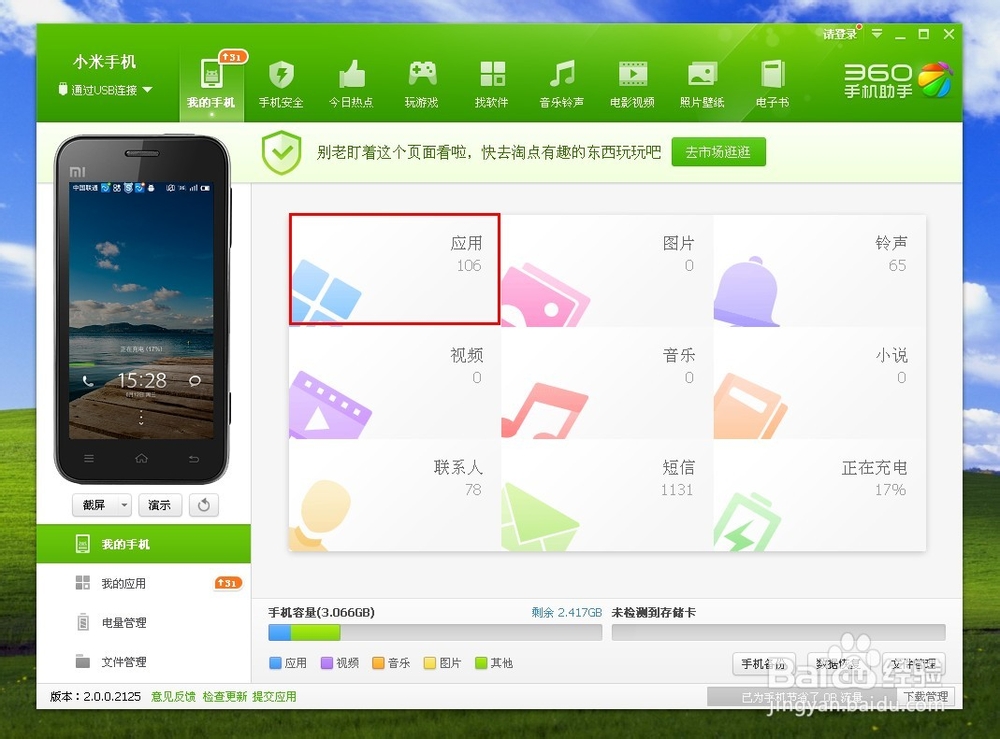Open the 应用 tile showing 106
The height and width of the screenshot is (739, 1000).
395,270
